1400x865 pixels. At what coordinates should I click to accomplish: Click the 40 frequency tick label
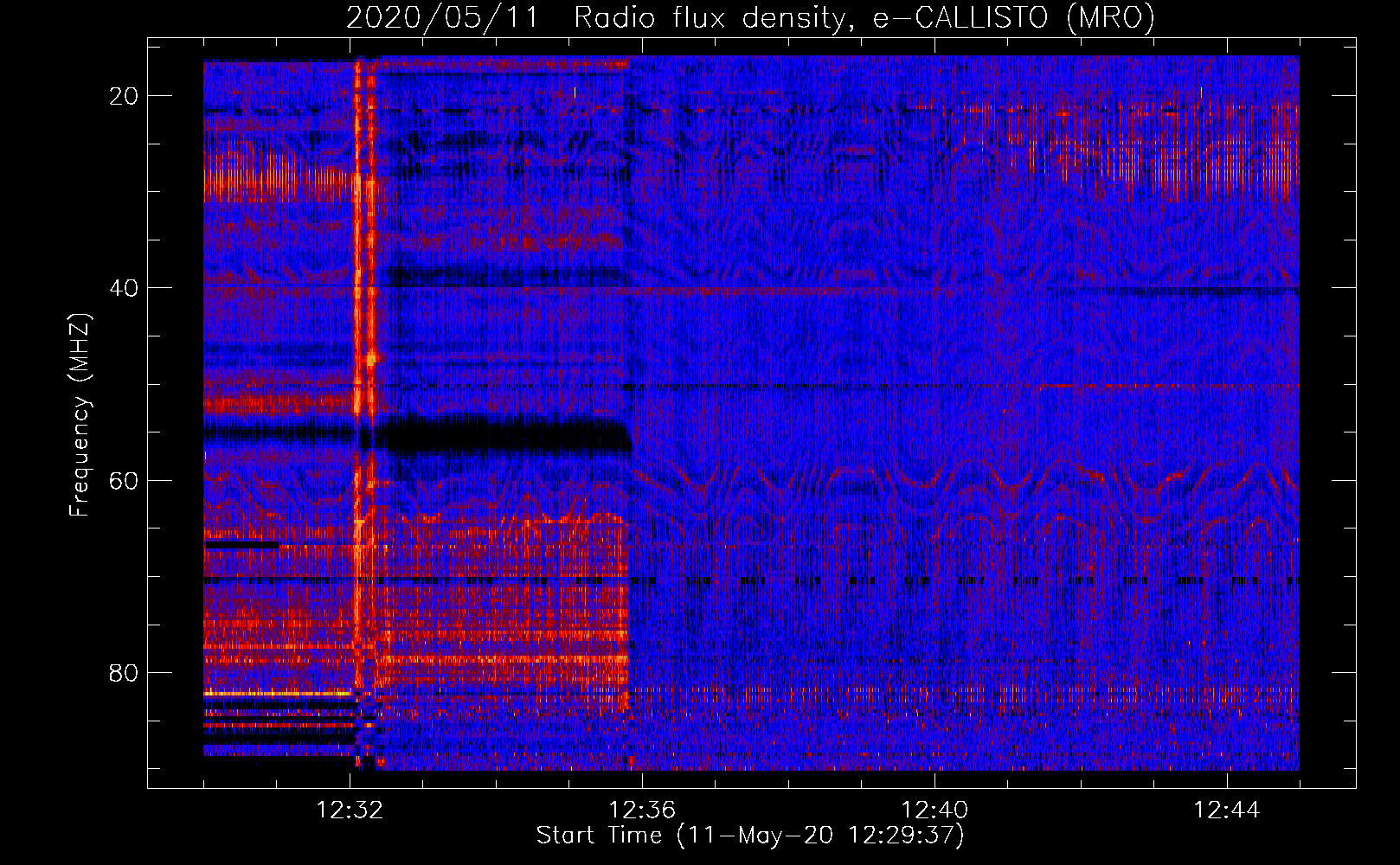pos(125,288)
